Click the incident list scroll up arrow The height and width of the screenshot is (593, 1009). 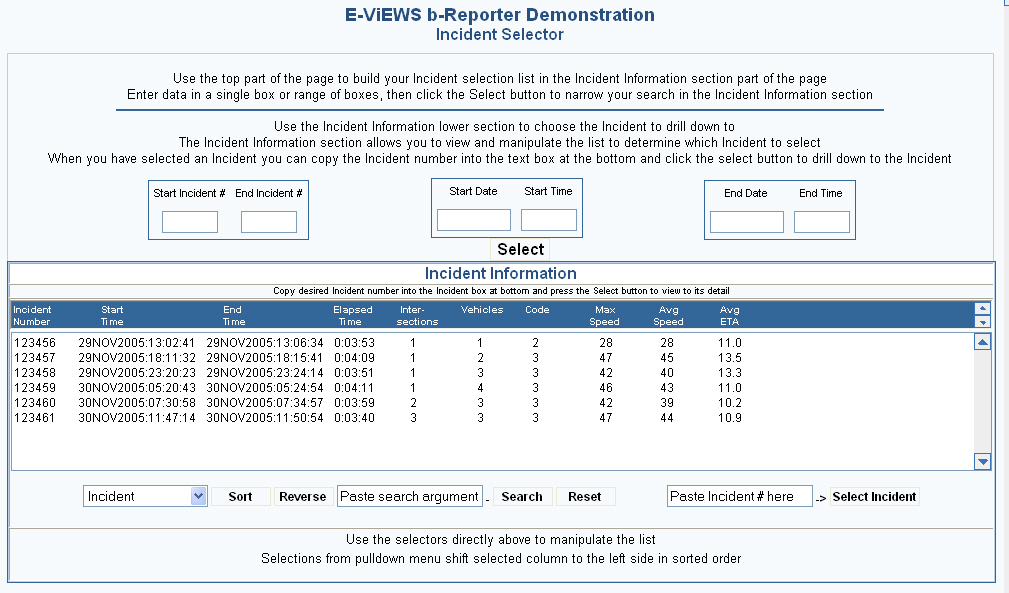click(x=982, y=342)
